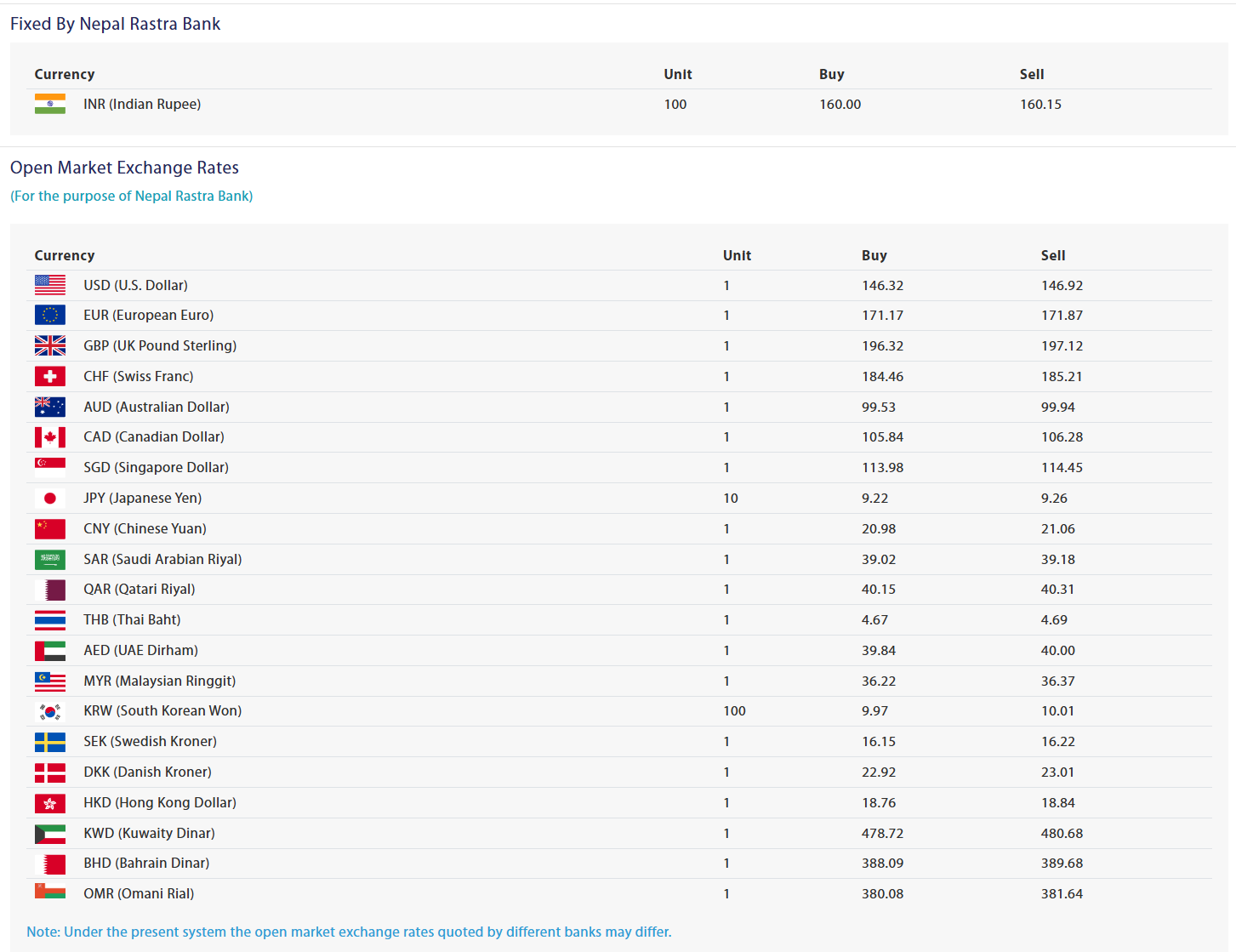Click the Saudi Arabian flag icon
This screenshot has width=1236, height=952.
(49, 559)
